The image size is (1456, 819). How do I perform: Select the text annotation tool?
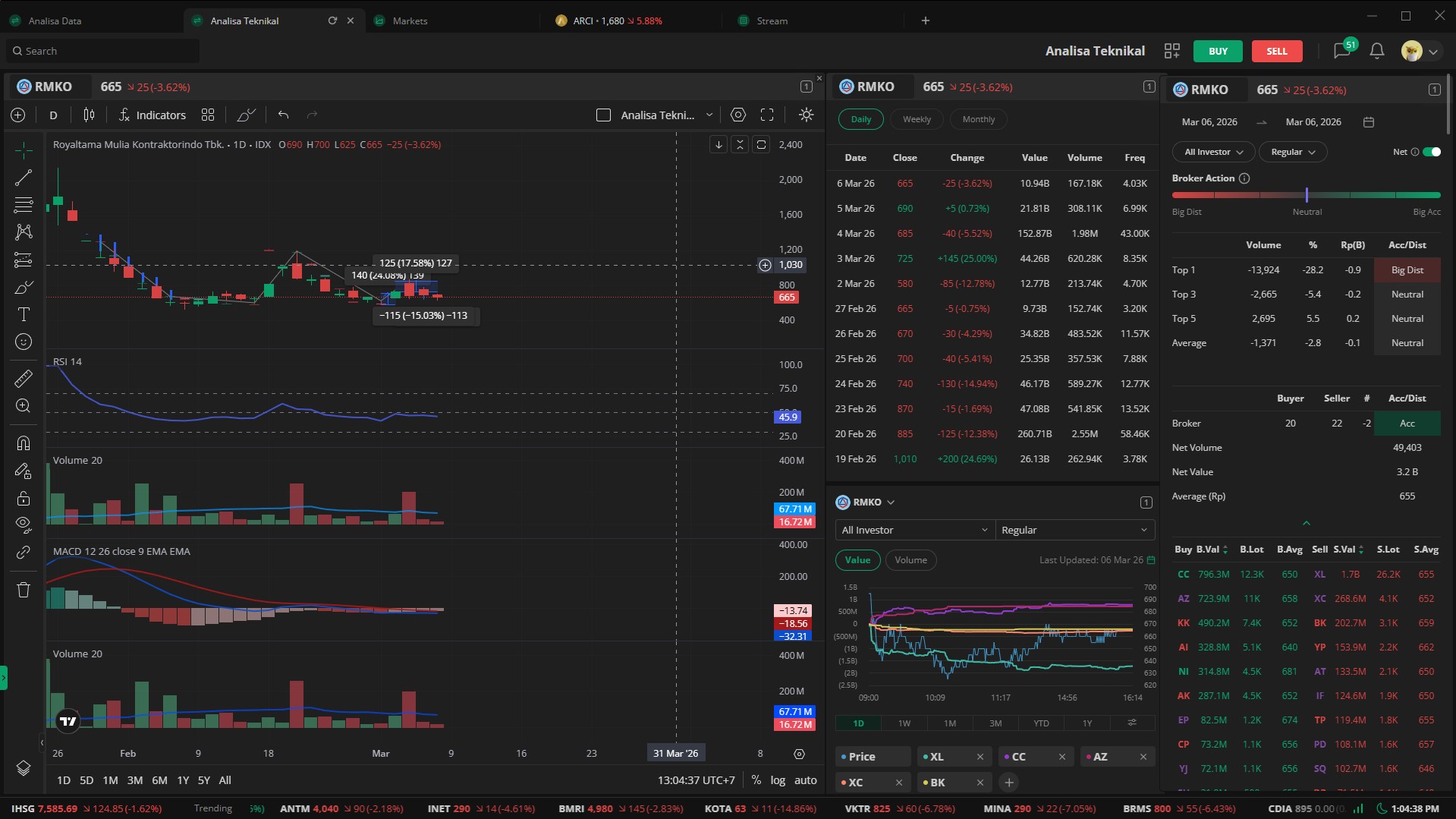click(24, 314)
